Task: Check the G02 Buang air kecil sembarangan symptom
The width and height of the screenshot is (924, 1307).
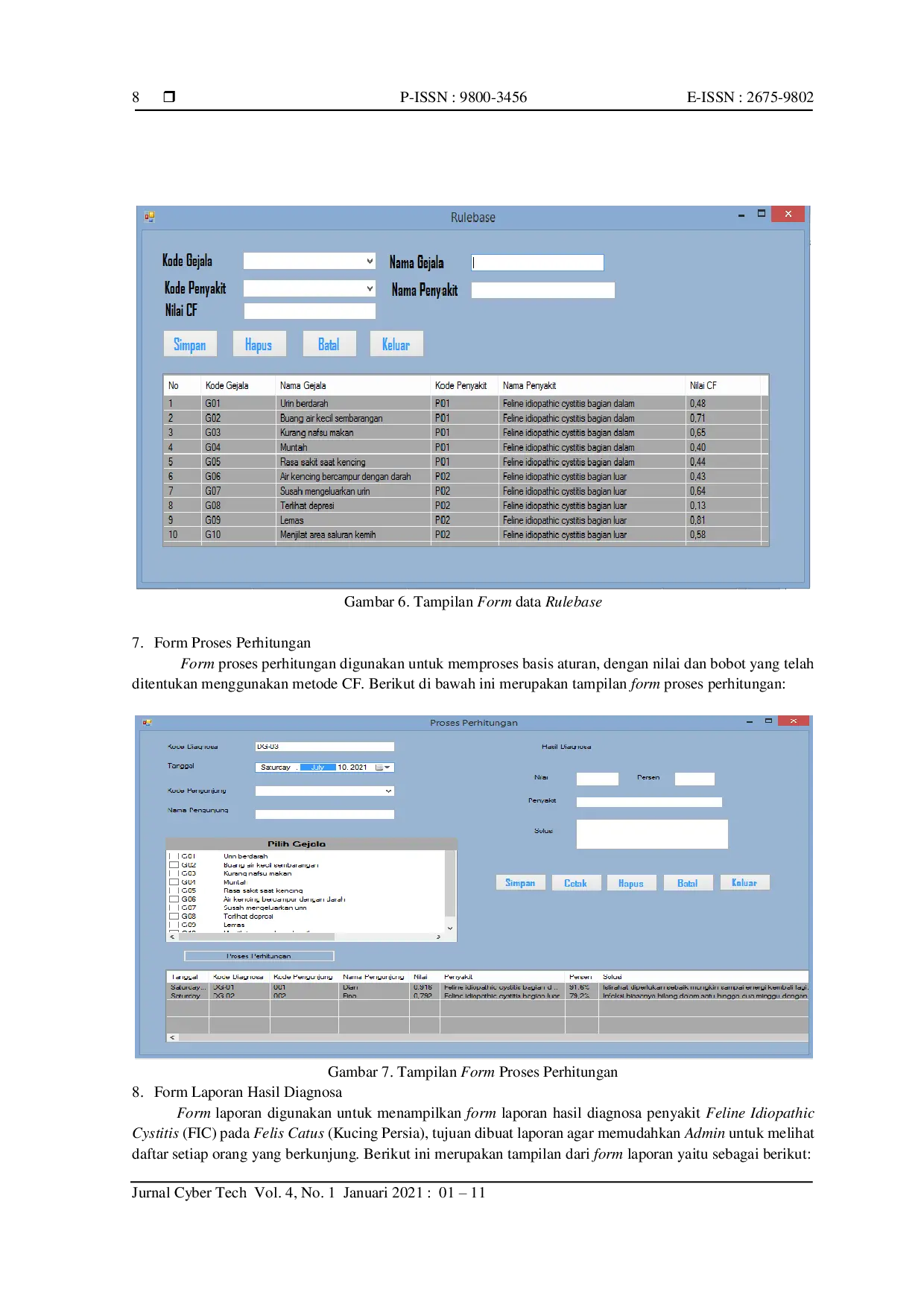Action: pos(174,865)
